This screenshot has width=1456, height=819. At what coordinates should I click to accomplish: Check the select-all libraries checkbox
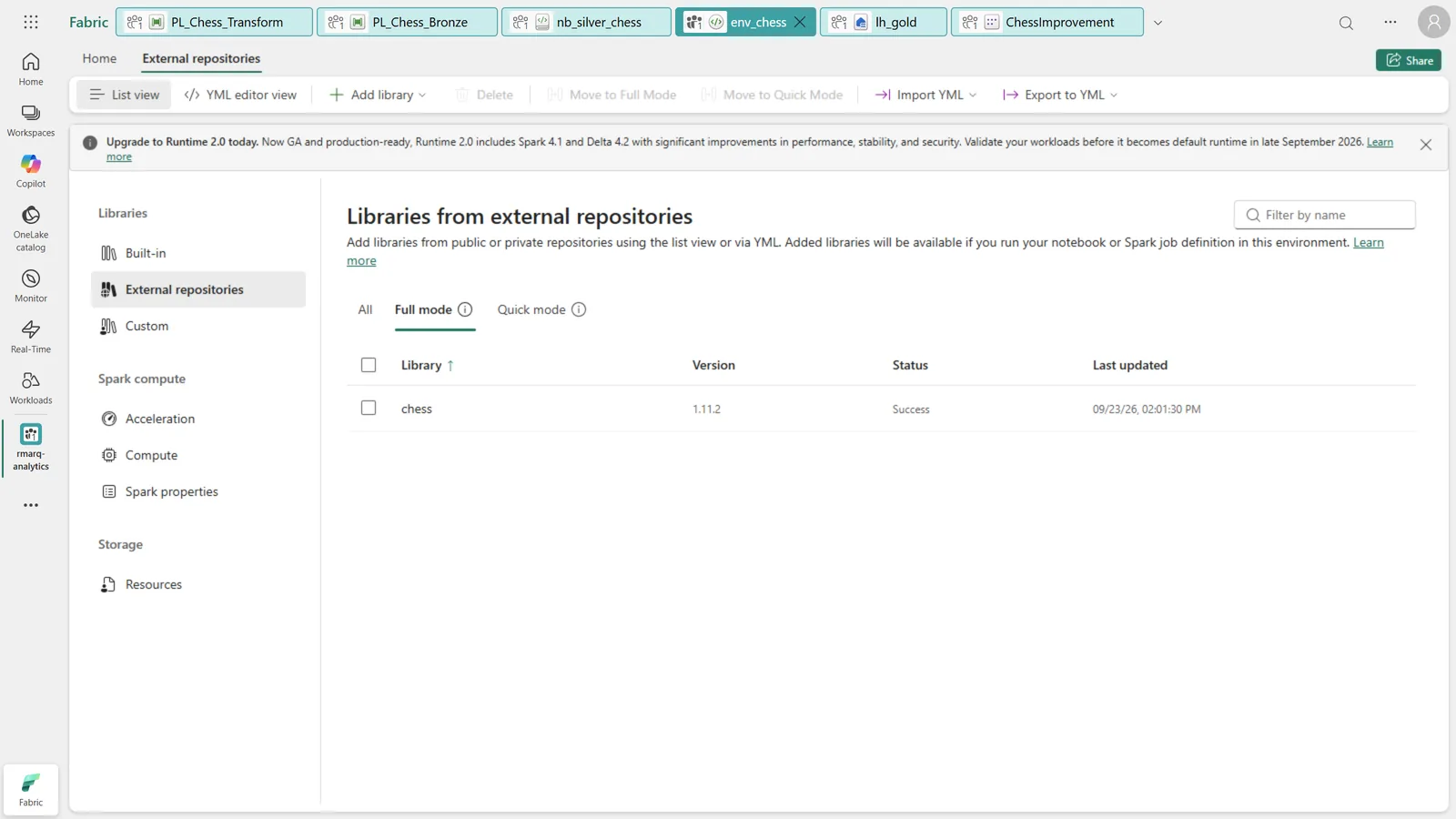pos(369,365)
